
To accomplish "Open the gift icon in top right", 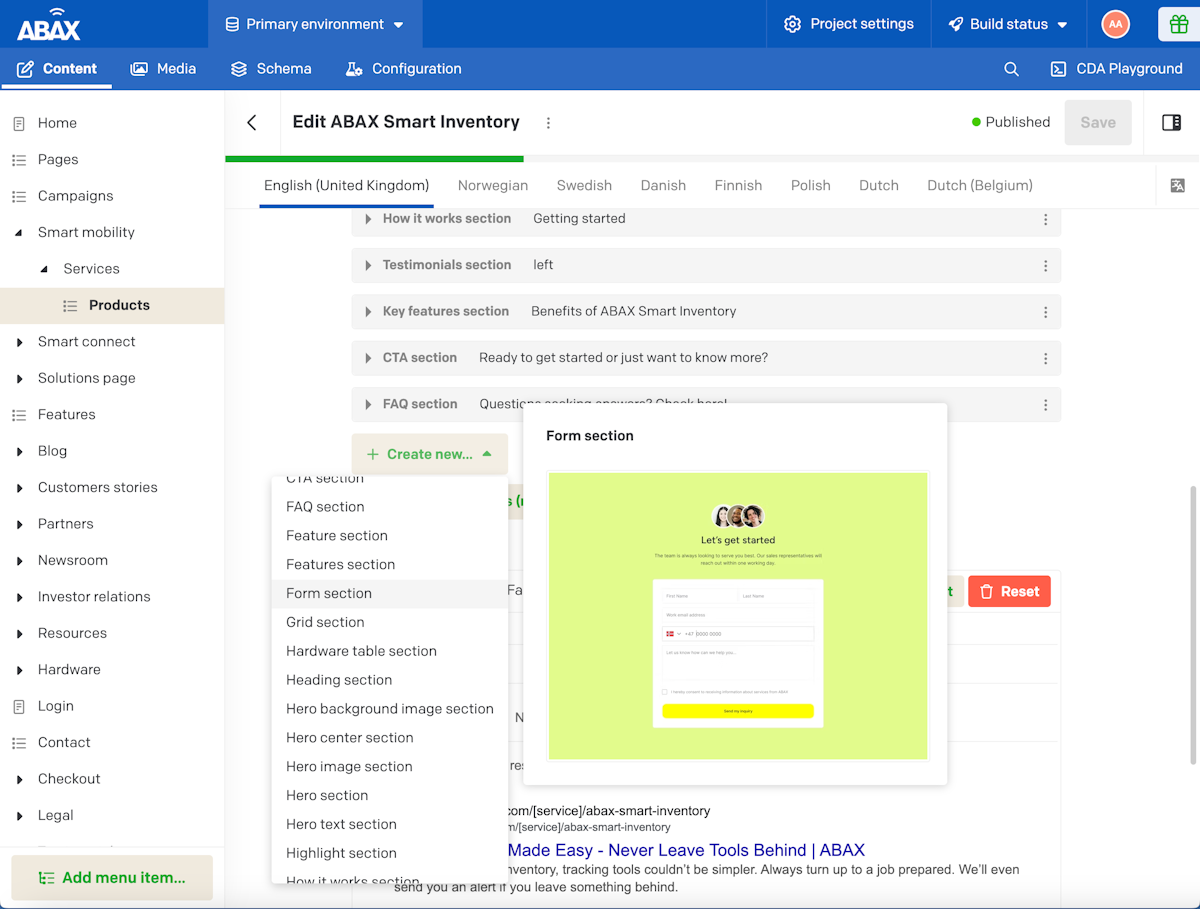I will tap(1179, 24).
